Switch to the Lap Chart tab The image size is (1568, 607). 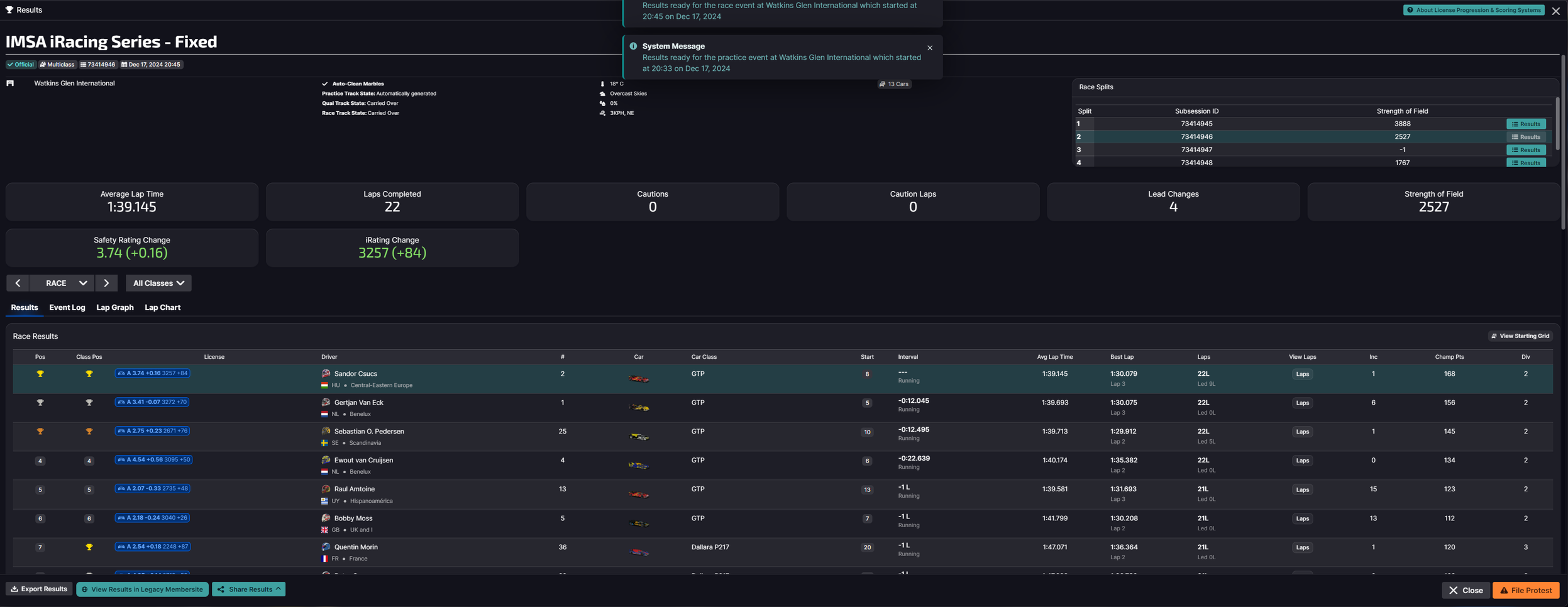(x=163, y=307)
